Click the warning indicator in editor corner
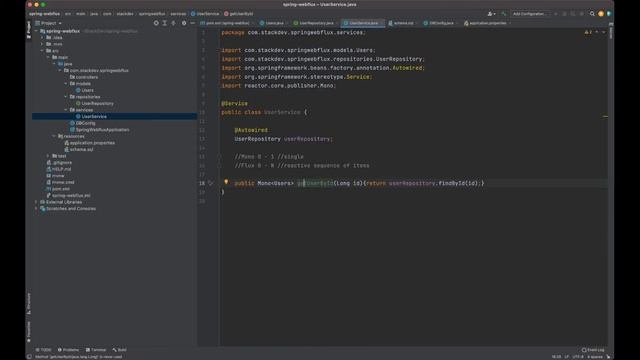 [588, 32]
